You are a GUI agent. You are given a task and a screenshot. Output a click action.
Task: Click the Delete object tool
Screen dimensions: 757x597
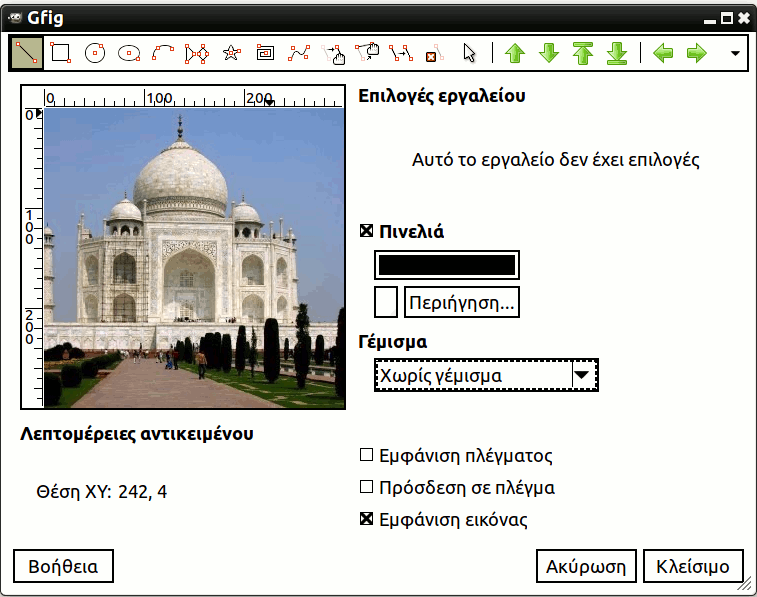coord(434,53)
